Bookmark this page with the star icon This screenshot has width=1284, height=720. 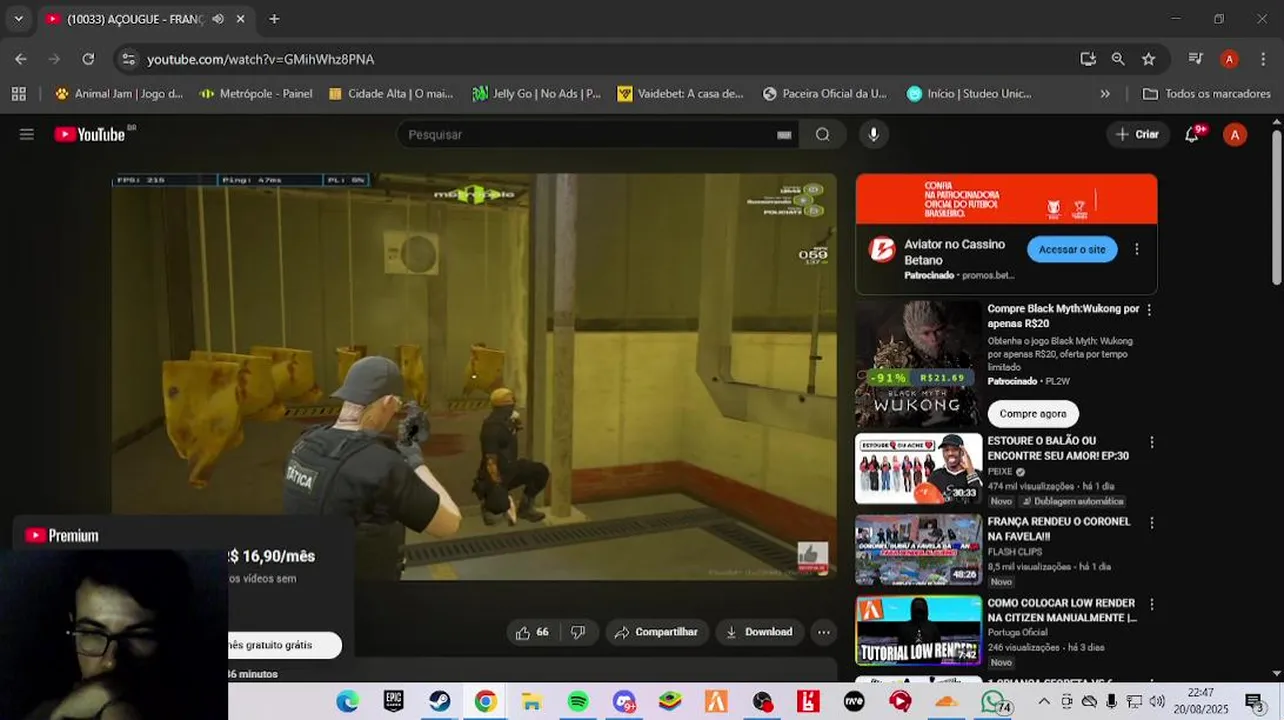point(1148,59)
